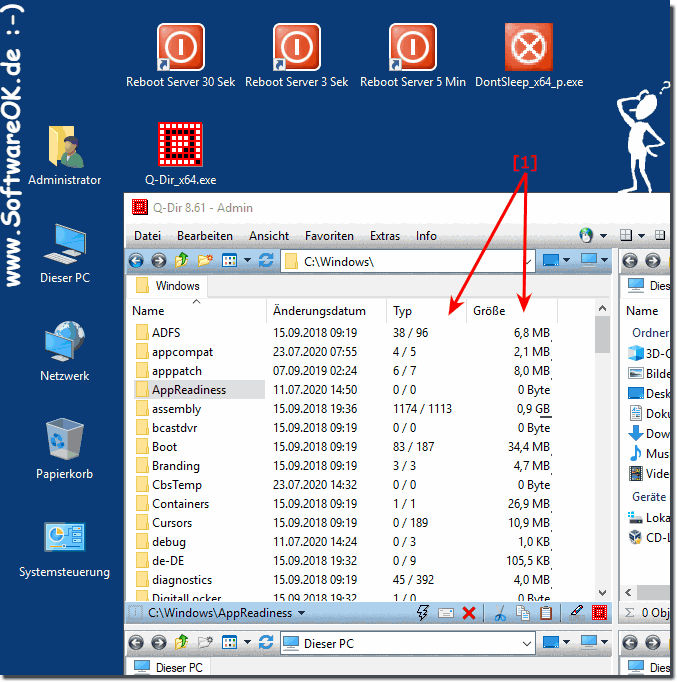Open the view options dropdown in lower-left pane
The height and width of the screenshot is (682, 677).
click(247, 642)
